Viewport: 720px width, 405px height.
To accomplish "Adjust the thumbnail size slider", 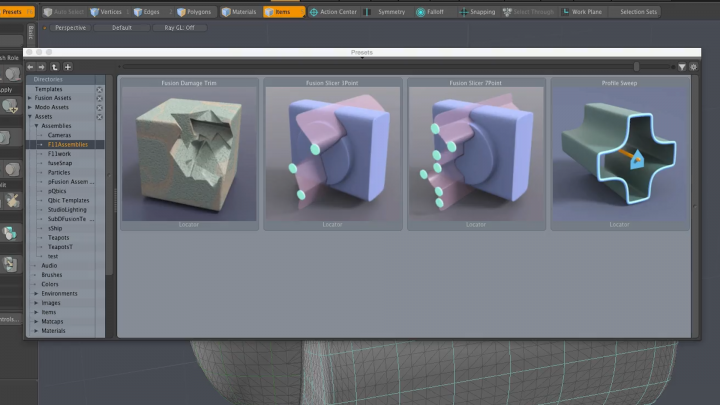I will (x=634, y=66).
